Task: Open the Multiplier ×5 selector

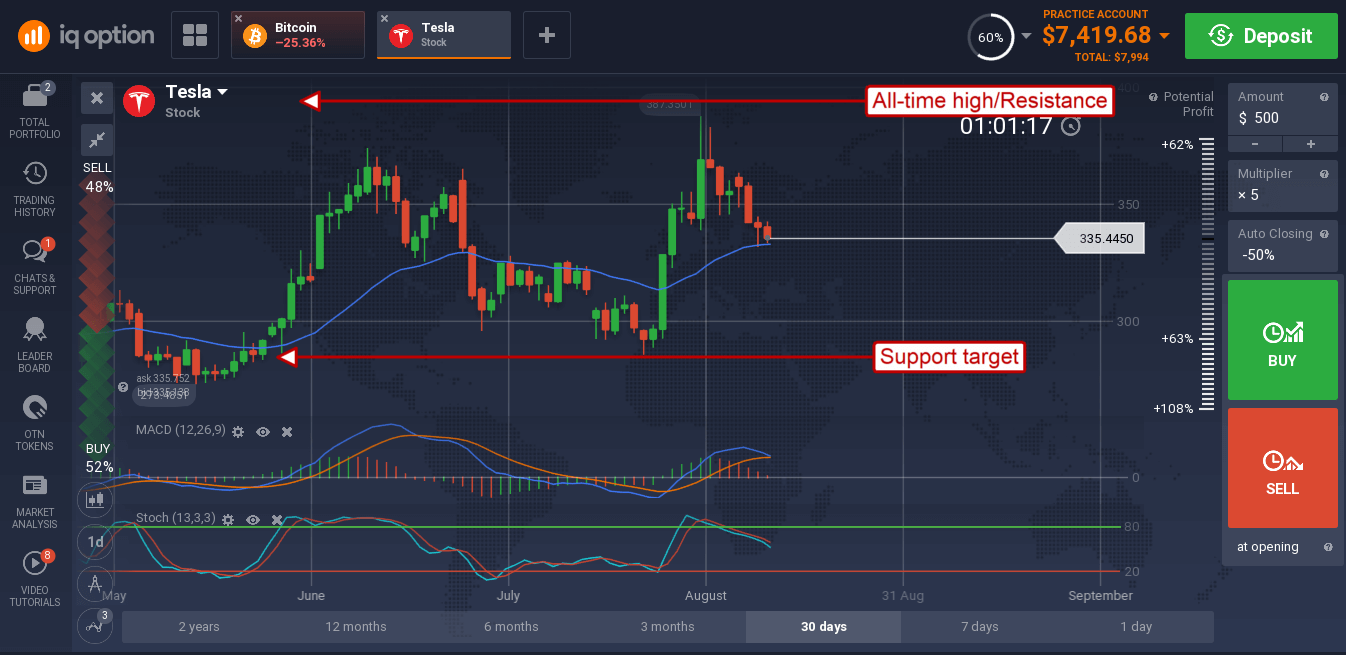Action: coord(1283,186)
